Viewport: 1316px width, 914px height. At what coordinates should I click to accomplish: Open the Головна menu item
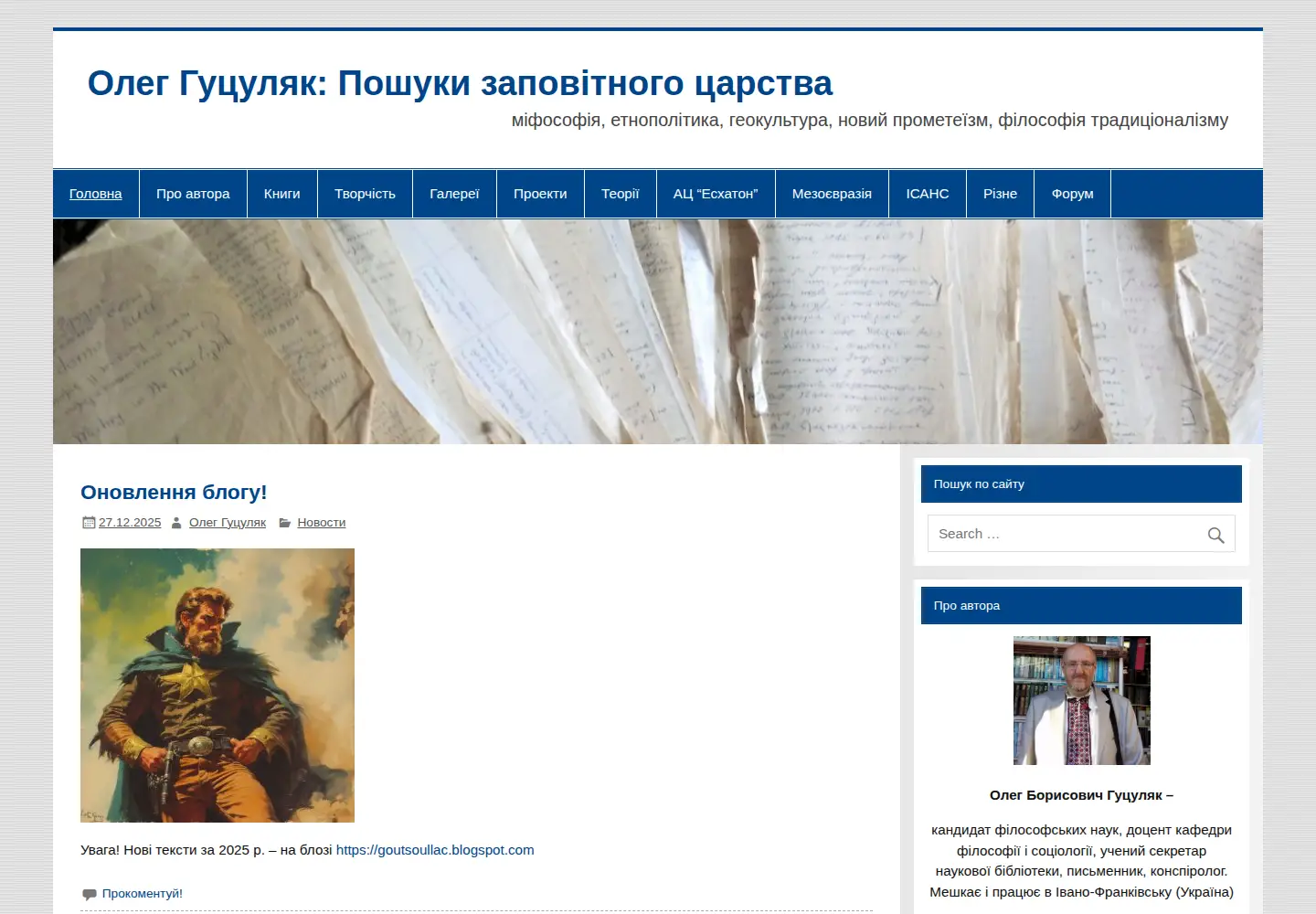pyautogui.click(x=96, y=194)
